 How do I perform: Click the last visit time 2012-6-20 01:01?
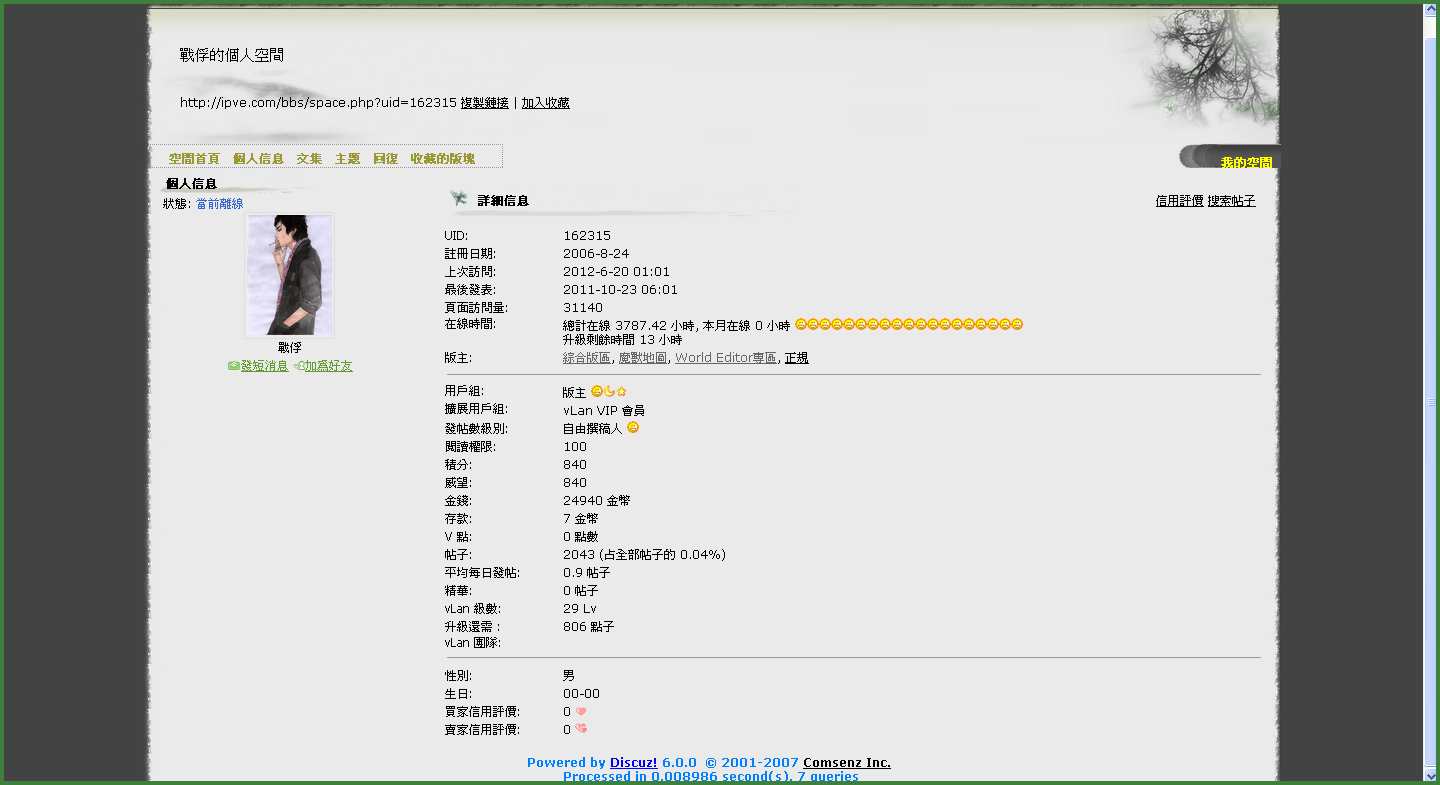(617, 272)
